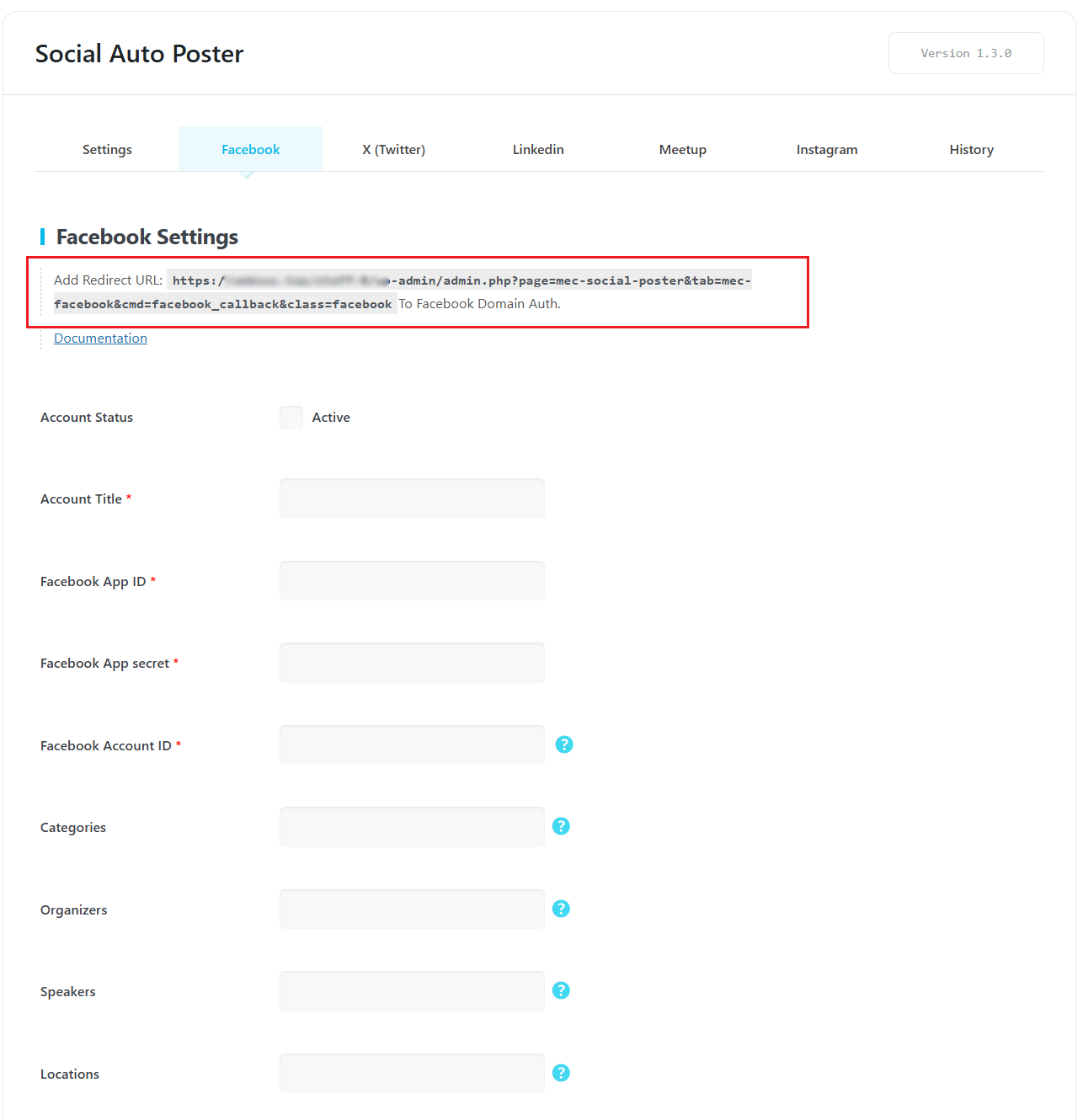Open the Documentation link
Image resolution: width=1083 pixels, height=1120 pixels.
[x=100, y=338]
